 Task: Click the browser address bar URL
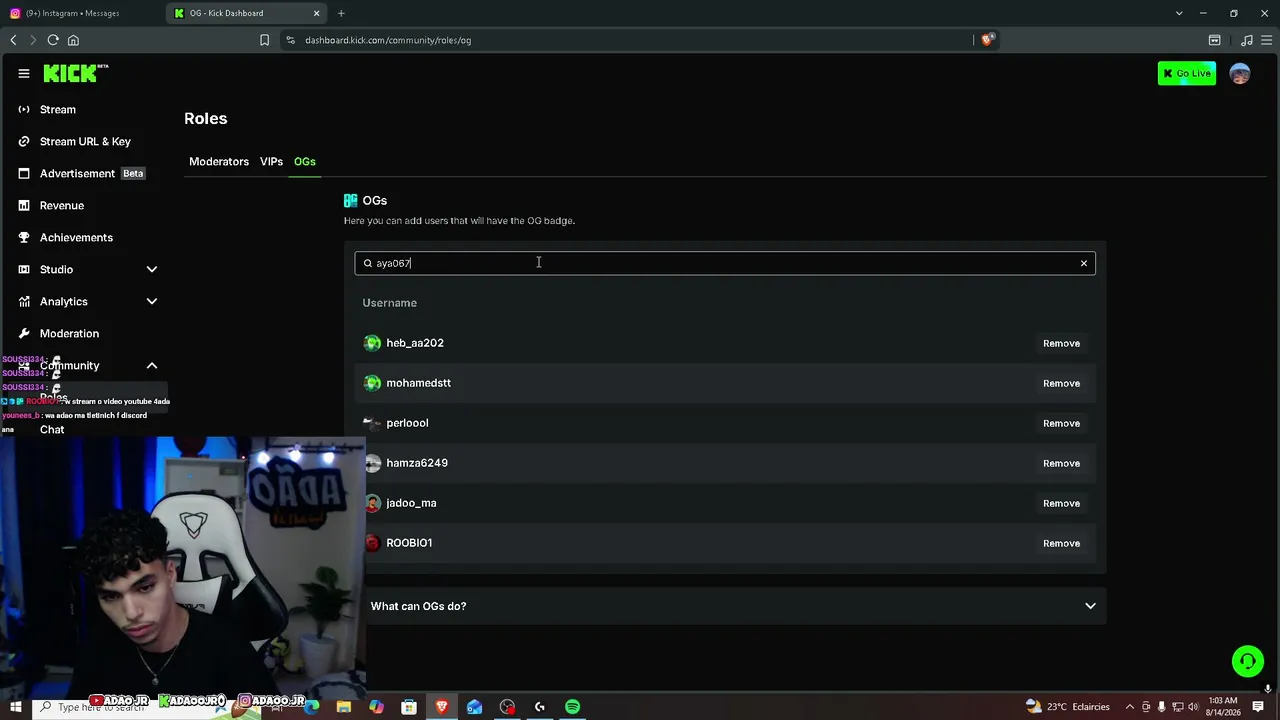tap(388, 40)
